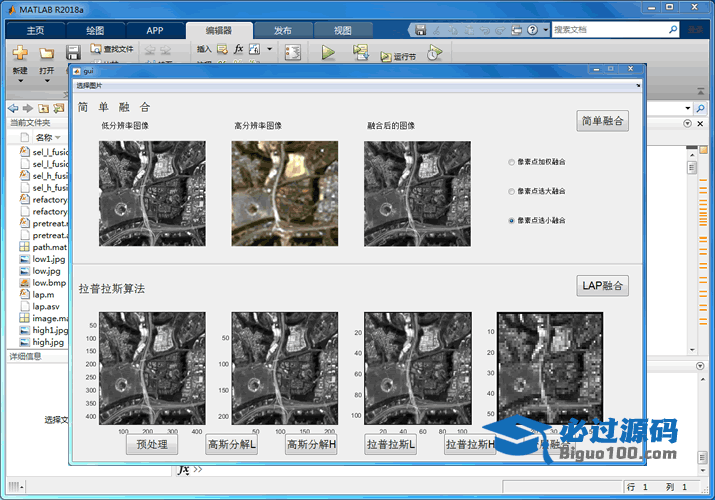
Task: Select 像素点加权融合 radio button
Action: pyautogui.click(x=511, y=162)
